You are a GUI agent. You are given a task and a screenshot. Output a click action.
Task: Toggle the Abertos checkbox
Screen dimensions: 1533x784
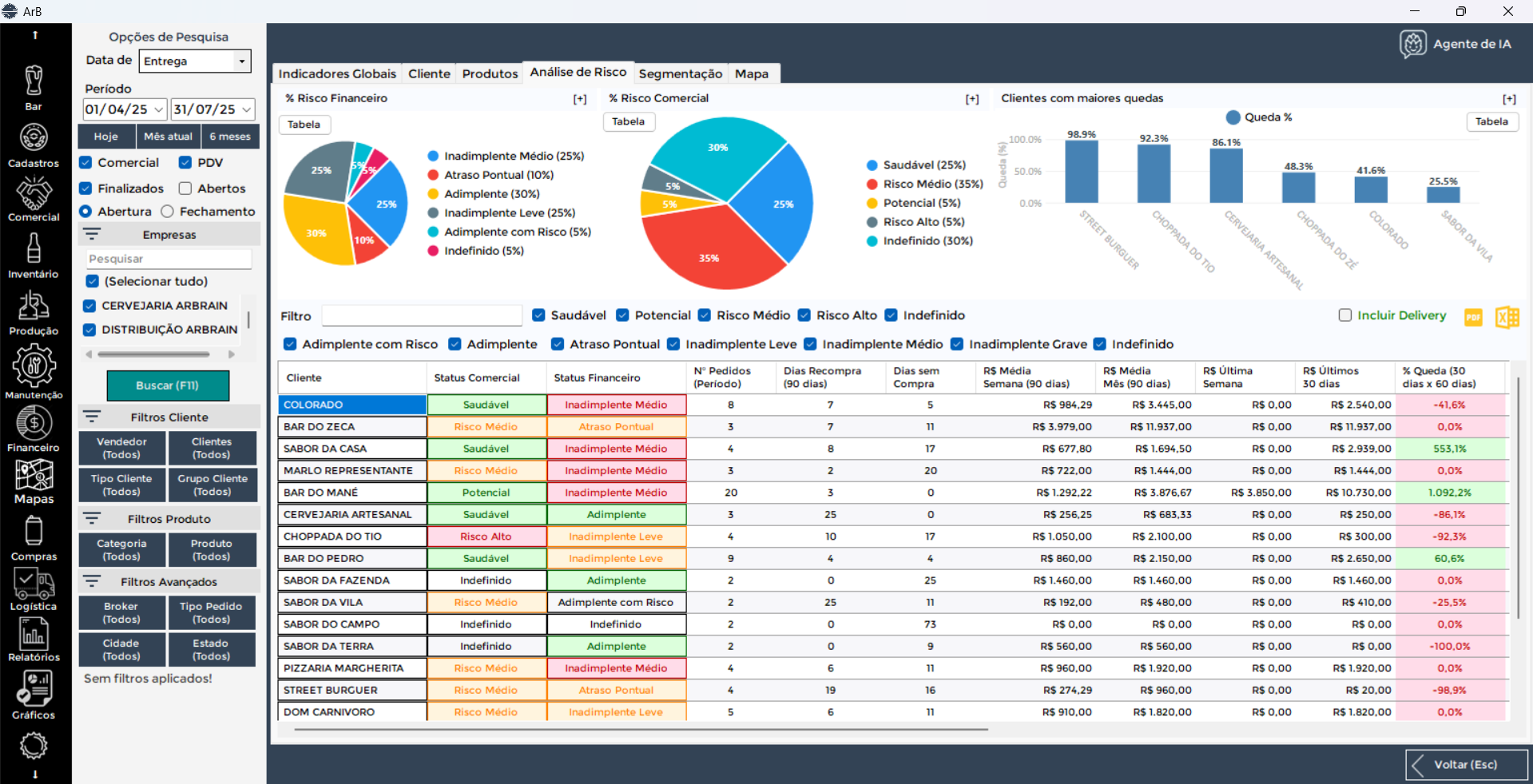tap(185, 188)
